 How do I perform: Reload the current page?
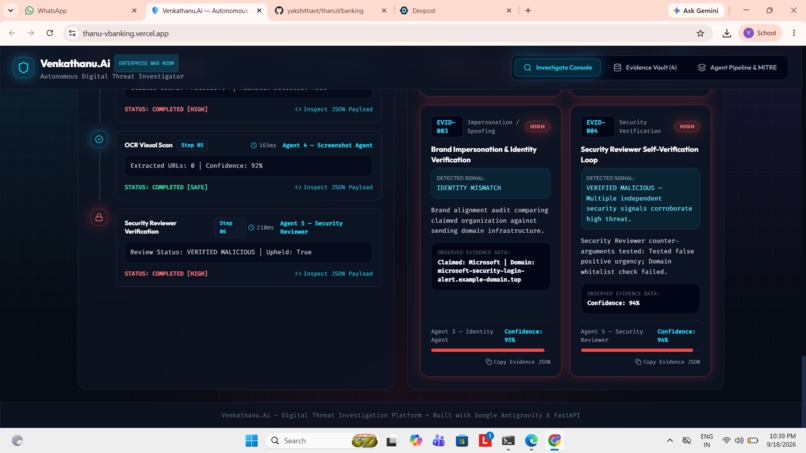(x=49, y=33)
